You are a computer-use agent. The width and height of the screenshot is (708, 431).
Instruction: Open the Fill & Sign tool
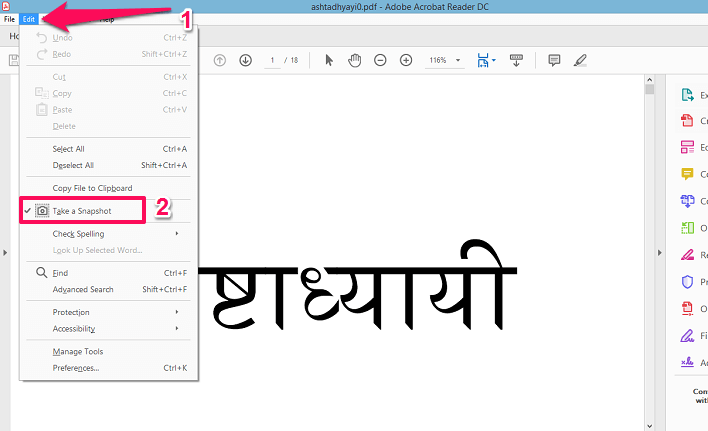pyautogui.click(x=687, y=336)
